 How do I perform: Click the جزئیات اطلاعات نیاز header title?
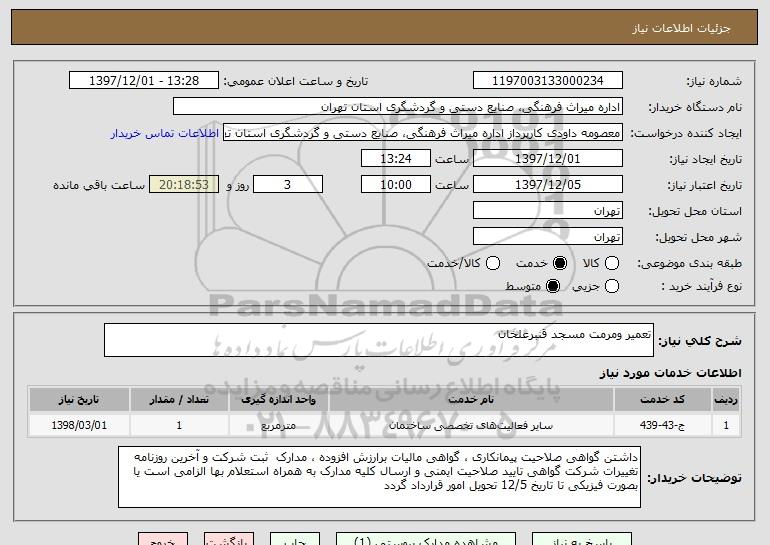pos(681,28)
